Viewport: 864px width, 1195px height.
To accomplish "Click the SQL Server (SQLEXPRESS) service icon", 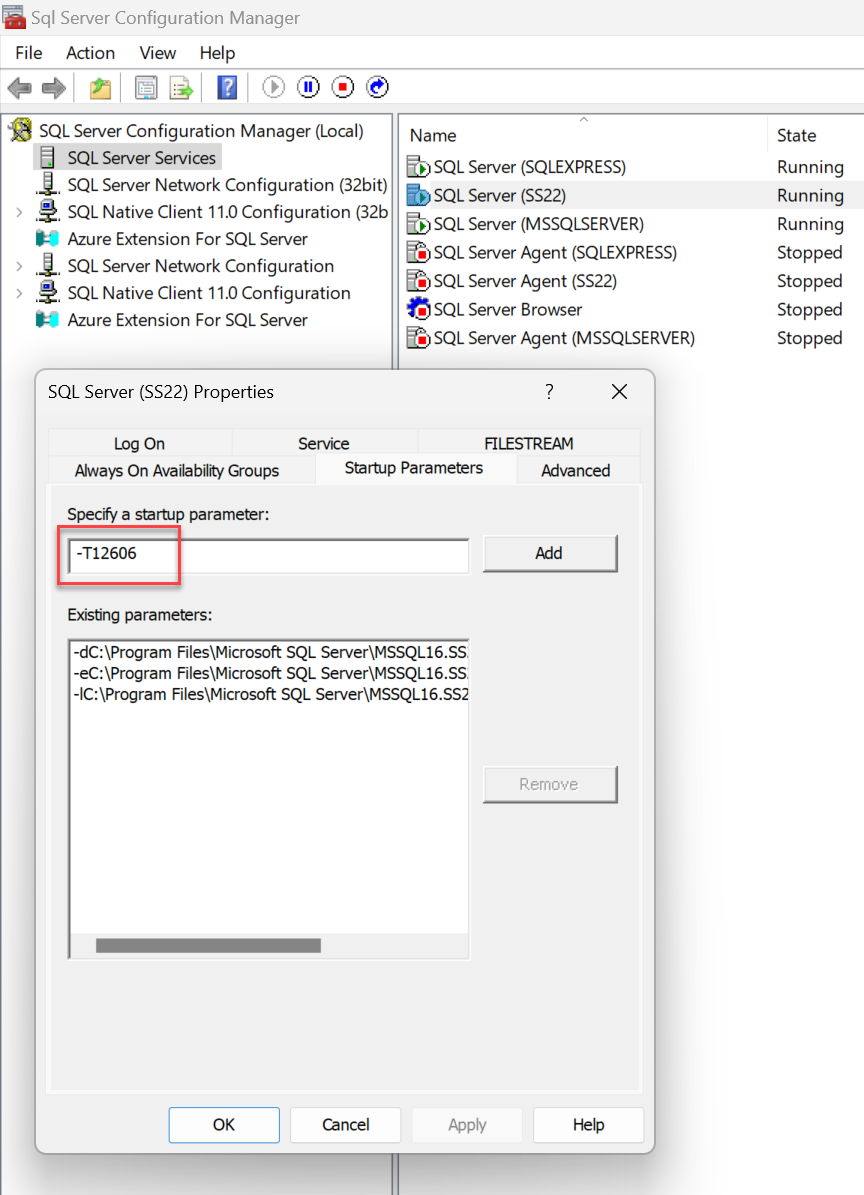I will tap(418, 166).
